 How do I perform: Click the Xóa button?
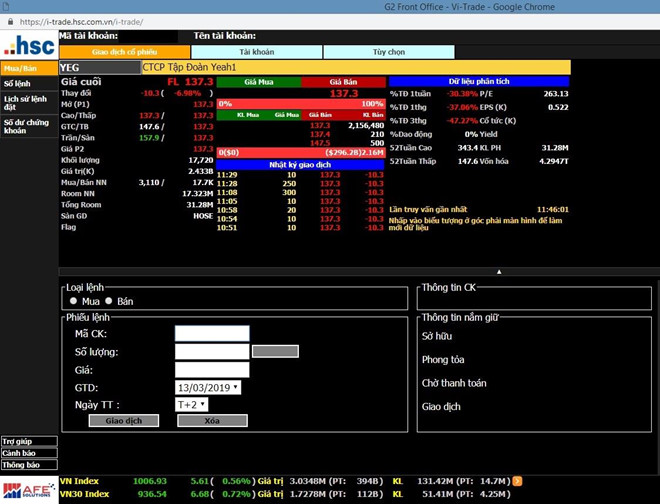pos(211,421)
